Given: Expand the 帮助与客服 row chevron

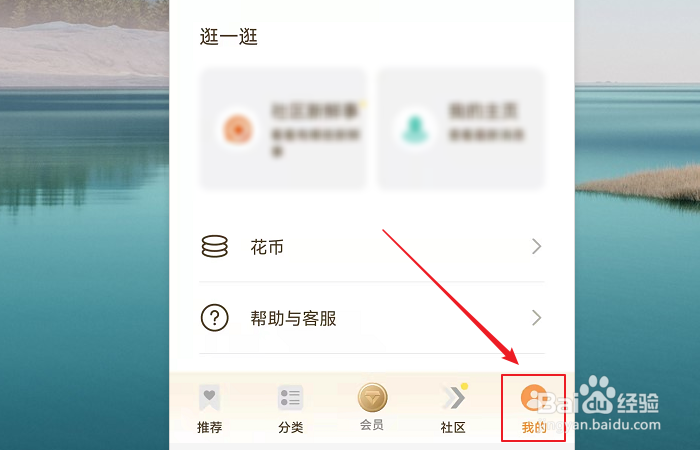Looking at the screenshot, I should [x=537, y=318].
